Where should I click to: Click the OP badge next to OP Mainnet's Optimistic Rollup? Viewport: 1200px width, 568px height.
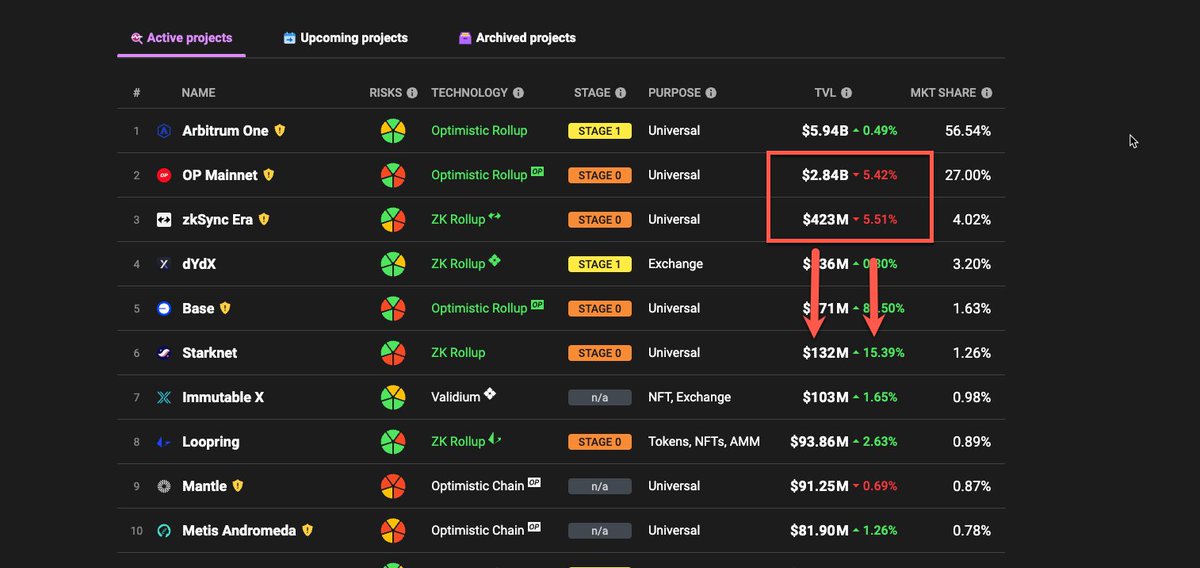tap(538, 171)
